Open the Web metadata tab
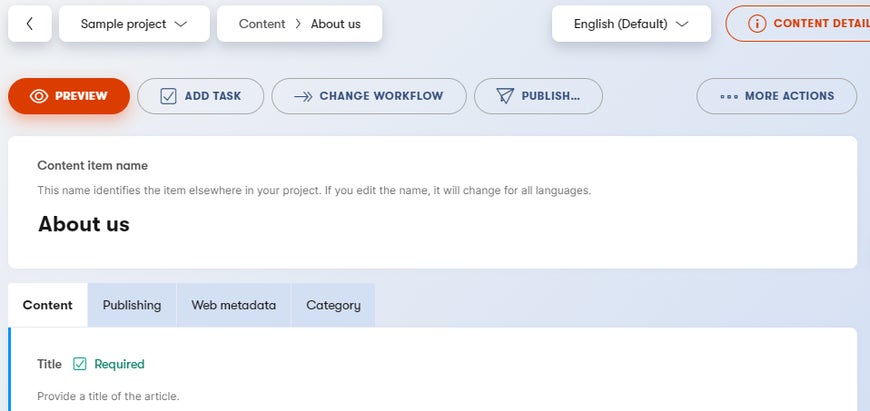 tap(234, 305)
